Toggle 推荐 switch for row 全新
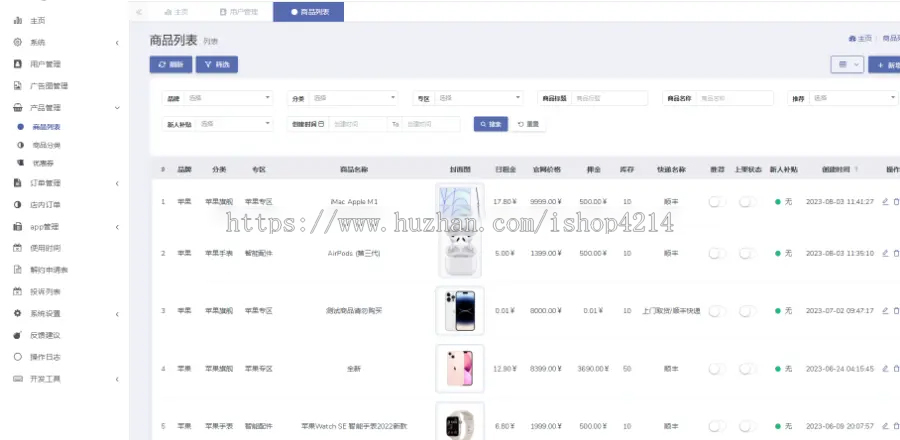900x440 pixels. [717, 369]
